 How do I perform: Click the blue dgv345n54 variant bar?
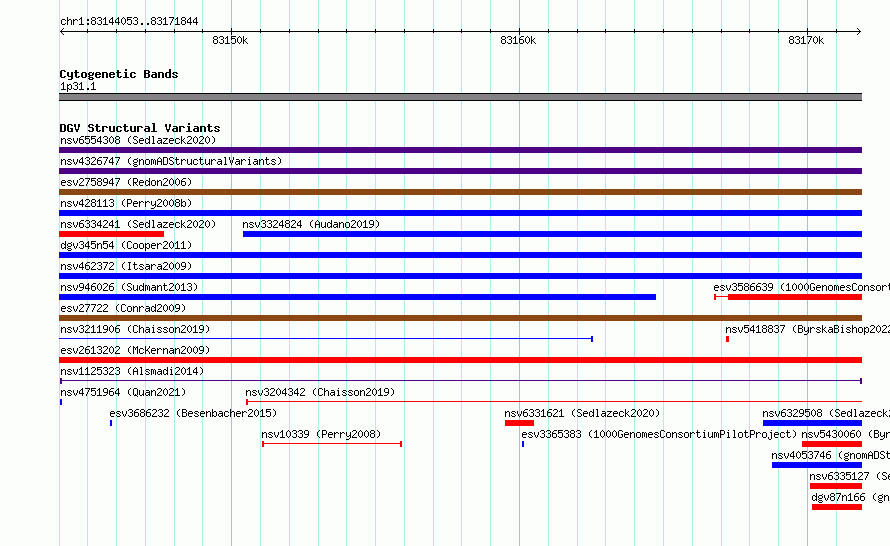pos(460,255)
